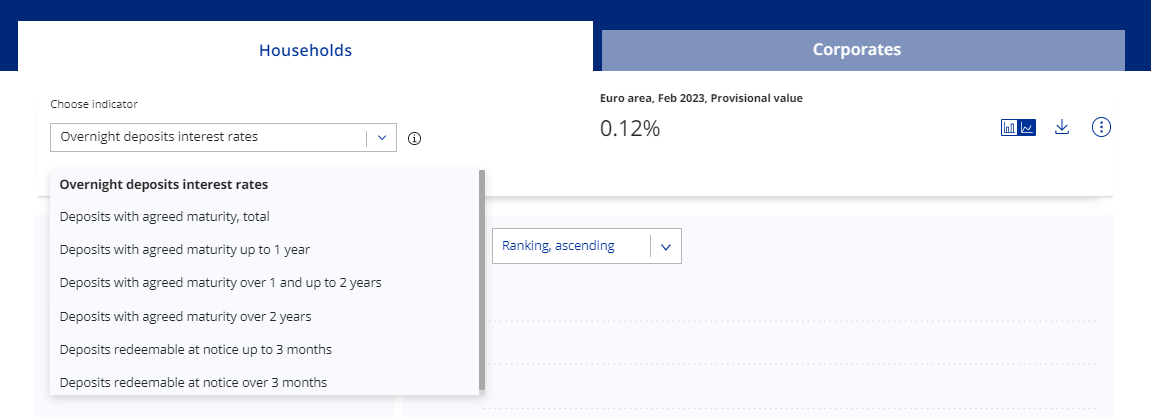Select Deposits with agreed maturity, total
The width and height of the screenshot is (1151, 417).
tap(165, 216)
